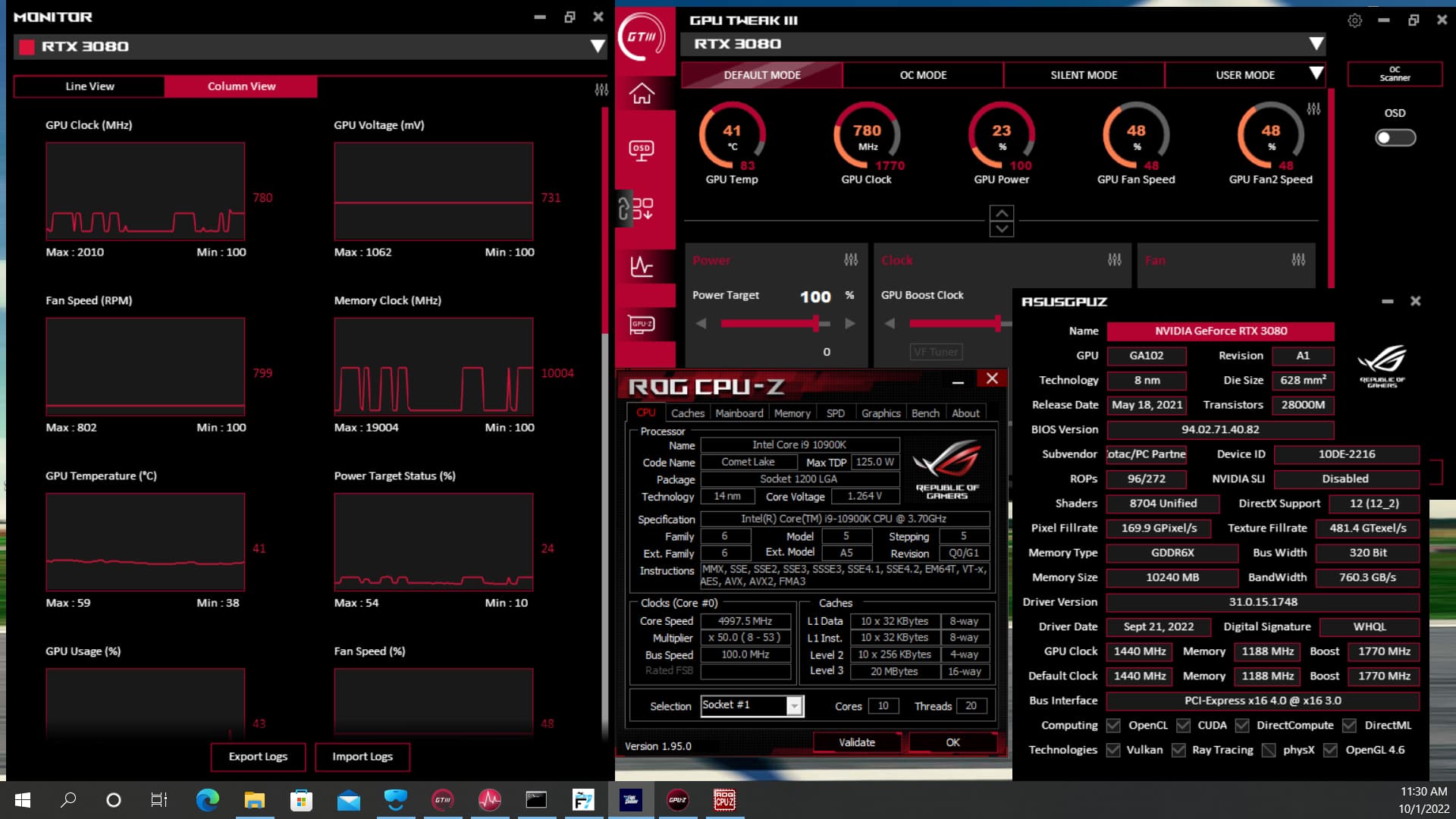Toggle Vulkan checkbox in ASUS GPU-Z
The width and height of the screenshot is (1456, 819).
1113,750
